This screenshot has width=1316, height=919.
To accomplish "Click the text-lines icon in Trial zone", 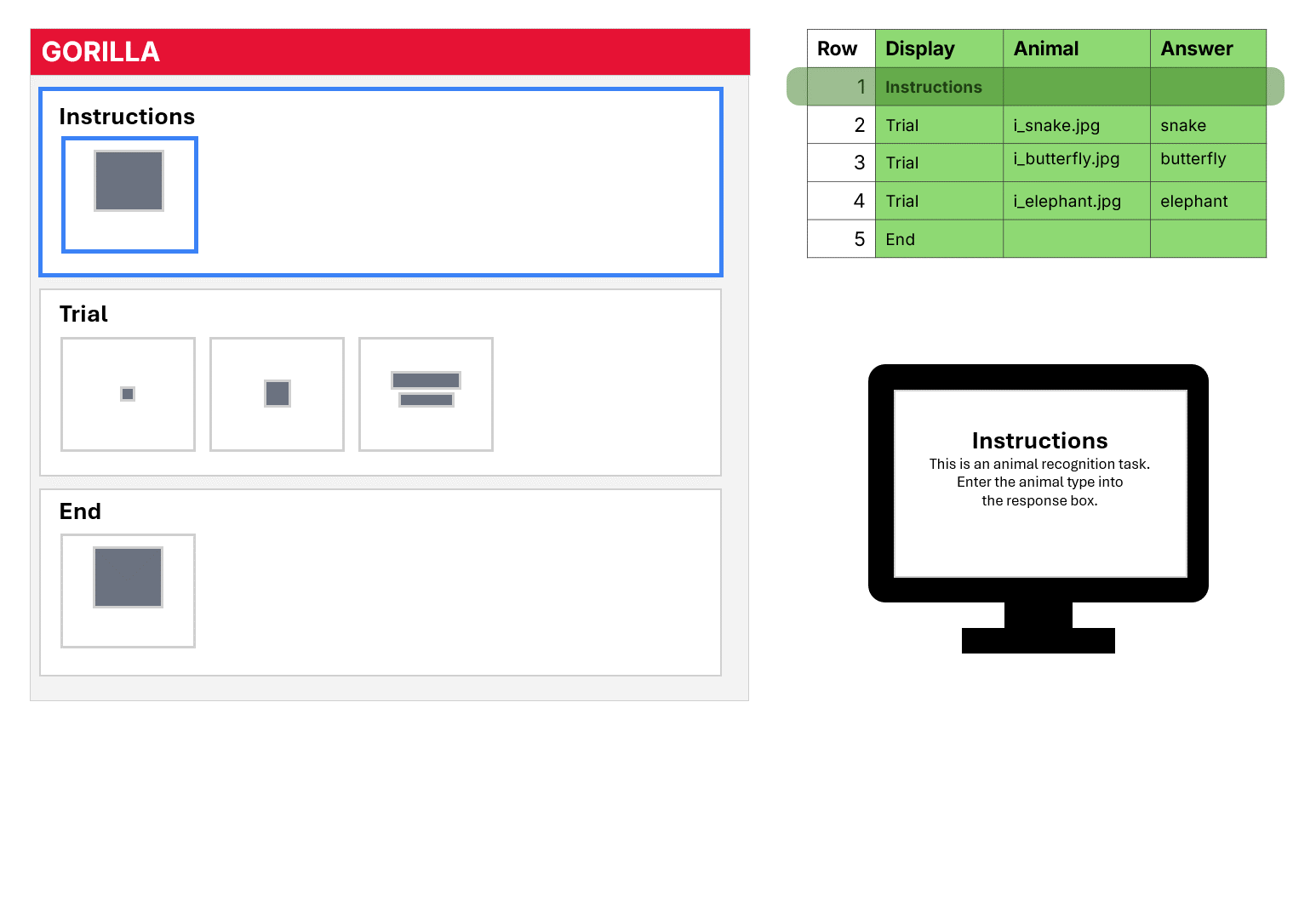I will [x=425, y=389].
